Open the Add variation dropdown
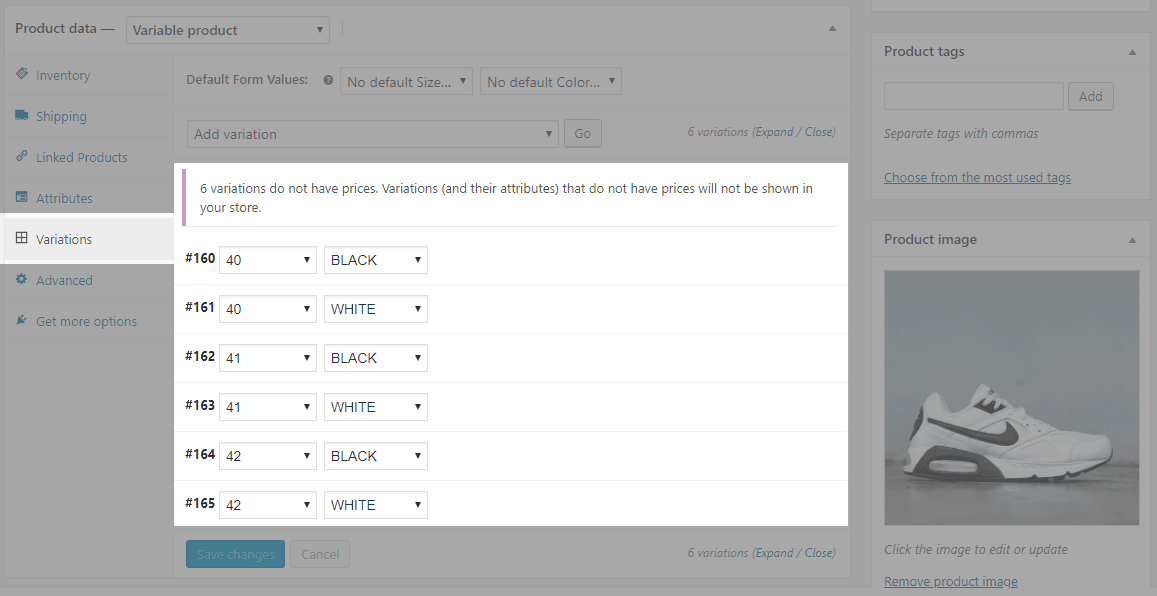 point(373,134)
